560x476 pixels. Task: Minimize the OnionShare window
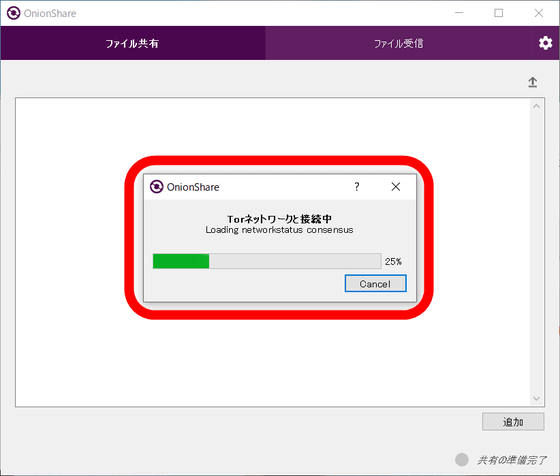[x=459, y=13]
